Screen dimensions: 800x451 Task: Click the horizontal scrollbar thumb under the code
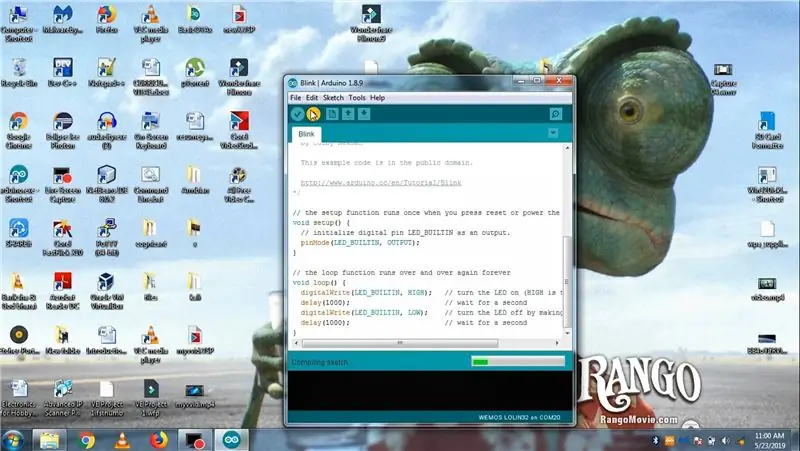399,343
